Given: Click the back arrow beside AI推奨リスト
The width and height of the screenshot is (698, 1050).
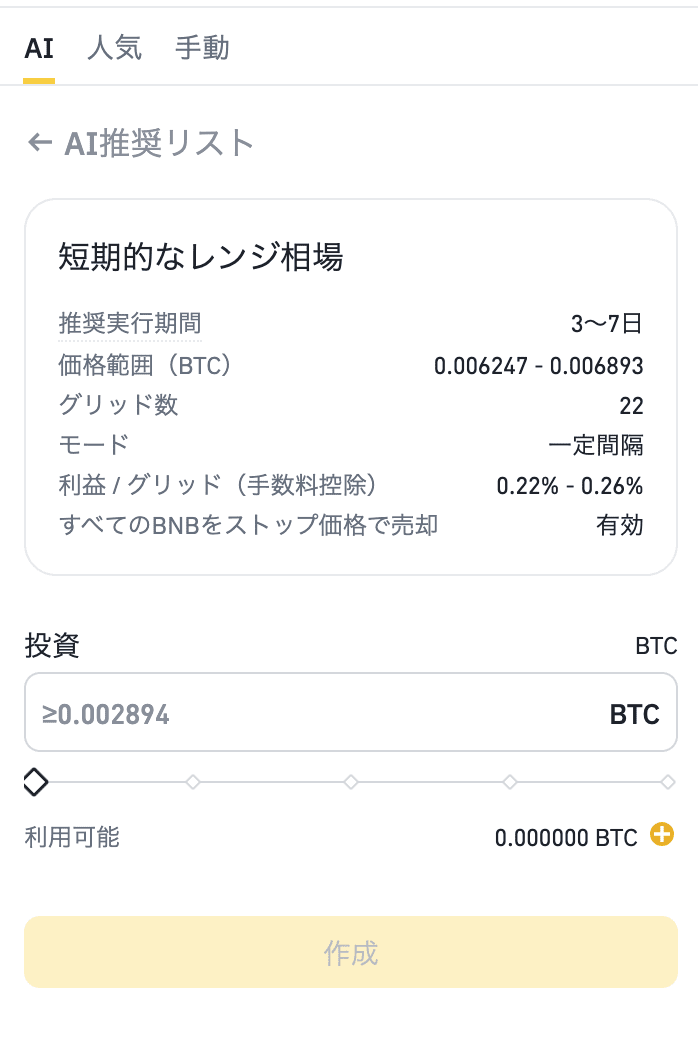Looking at the screenshot, I should 40,143.
